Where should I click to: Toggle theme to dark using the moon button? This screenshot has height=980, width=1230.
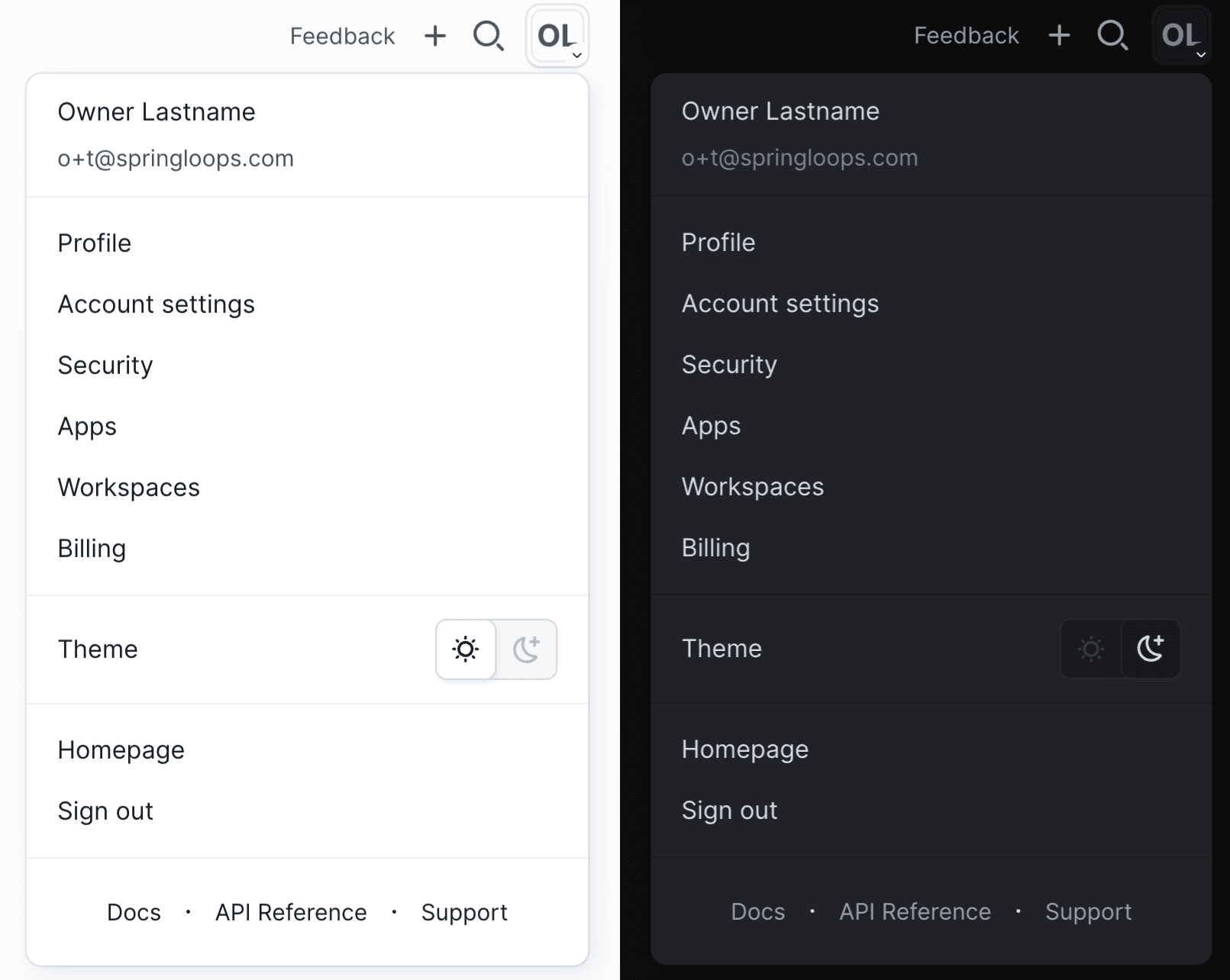point(528,650)
